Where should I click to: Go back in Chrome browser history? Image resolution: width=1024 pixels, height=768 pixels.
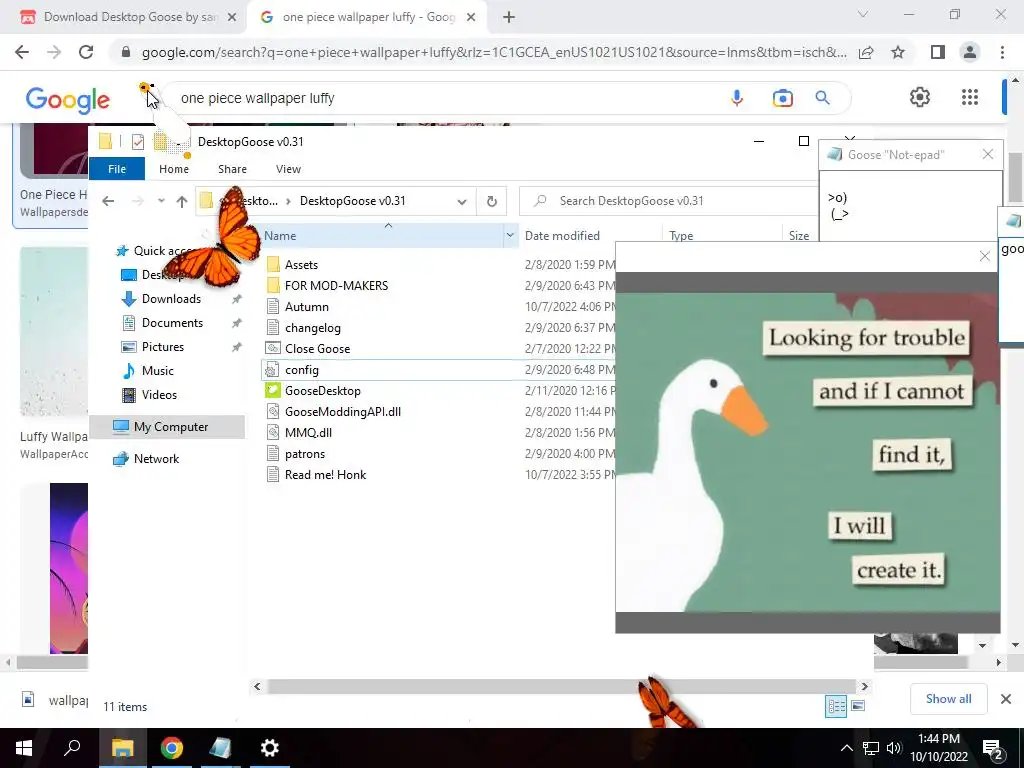pos(22,52)
